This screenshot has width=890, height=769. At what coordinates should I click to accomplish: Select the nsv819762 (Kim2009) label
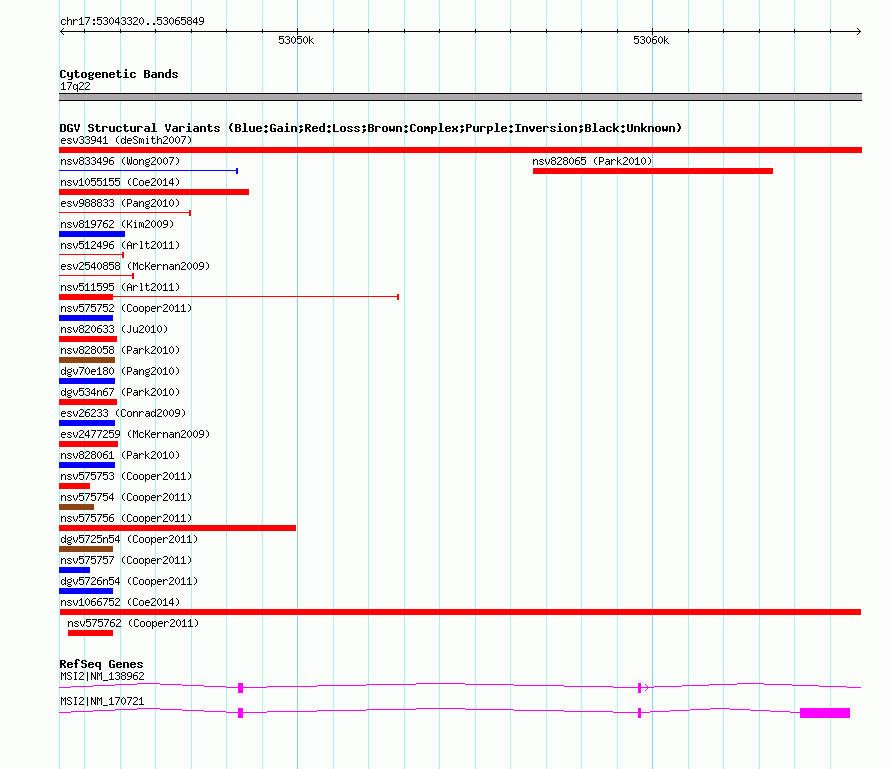[117, 224]
